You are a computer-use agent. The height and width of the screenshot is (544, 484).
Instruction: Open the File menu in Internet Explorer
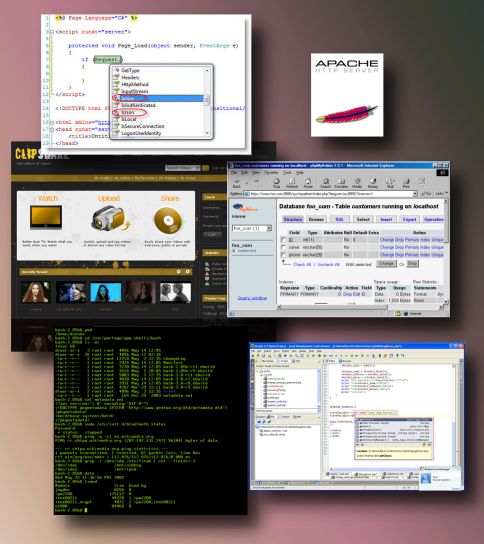tap(234, 172)
